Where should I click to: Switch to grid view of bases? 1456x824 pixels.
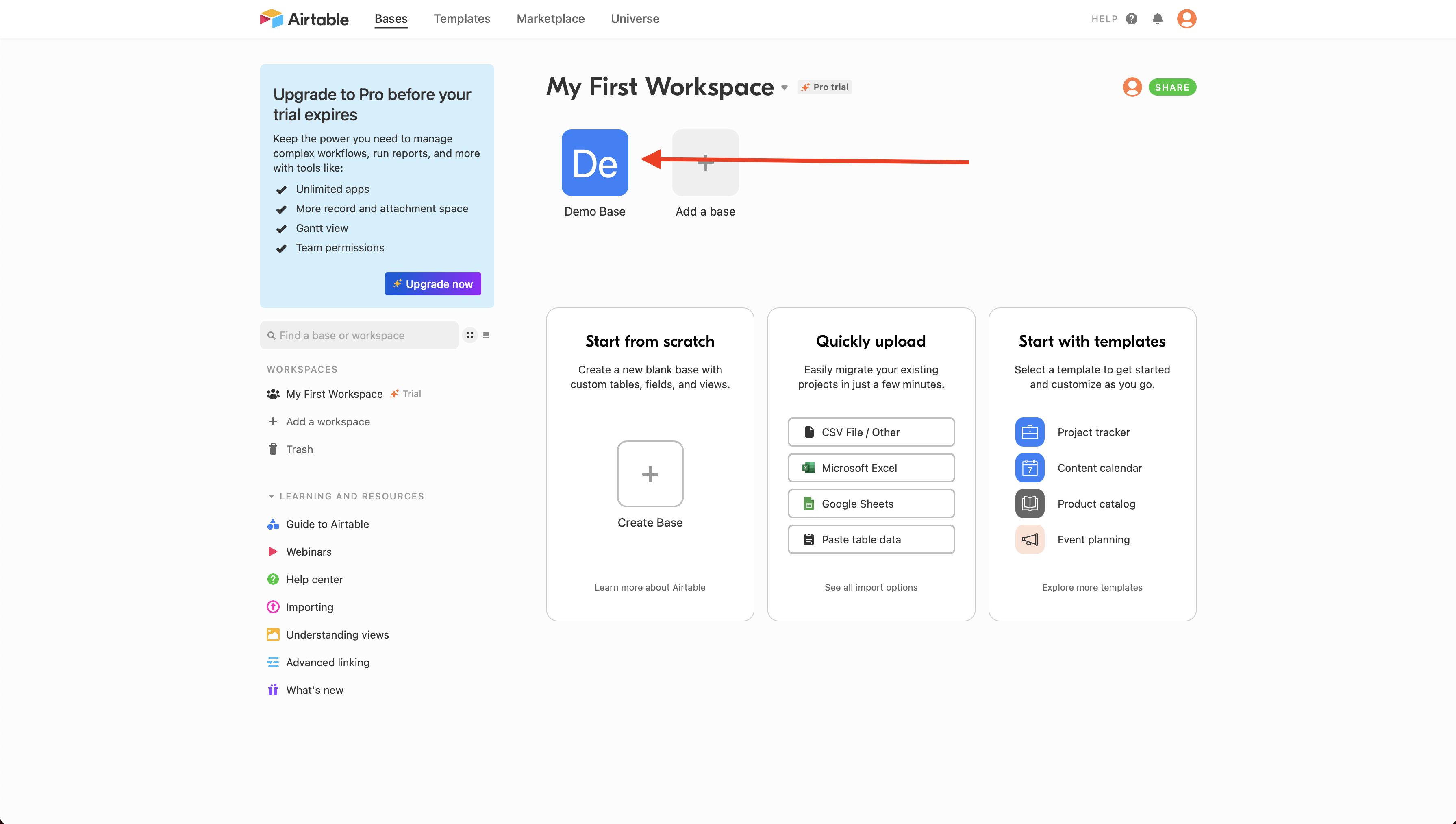(x=470, y=335)
